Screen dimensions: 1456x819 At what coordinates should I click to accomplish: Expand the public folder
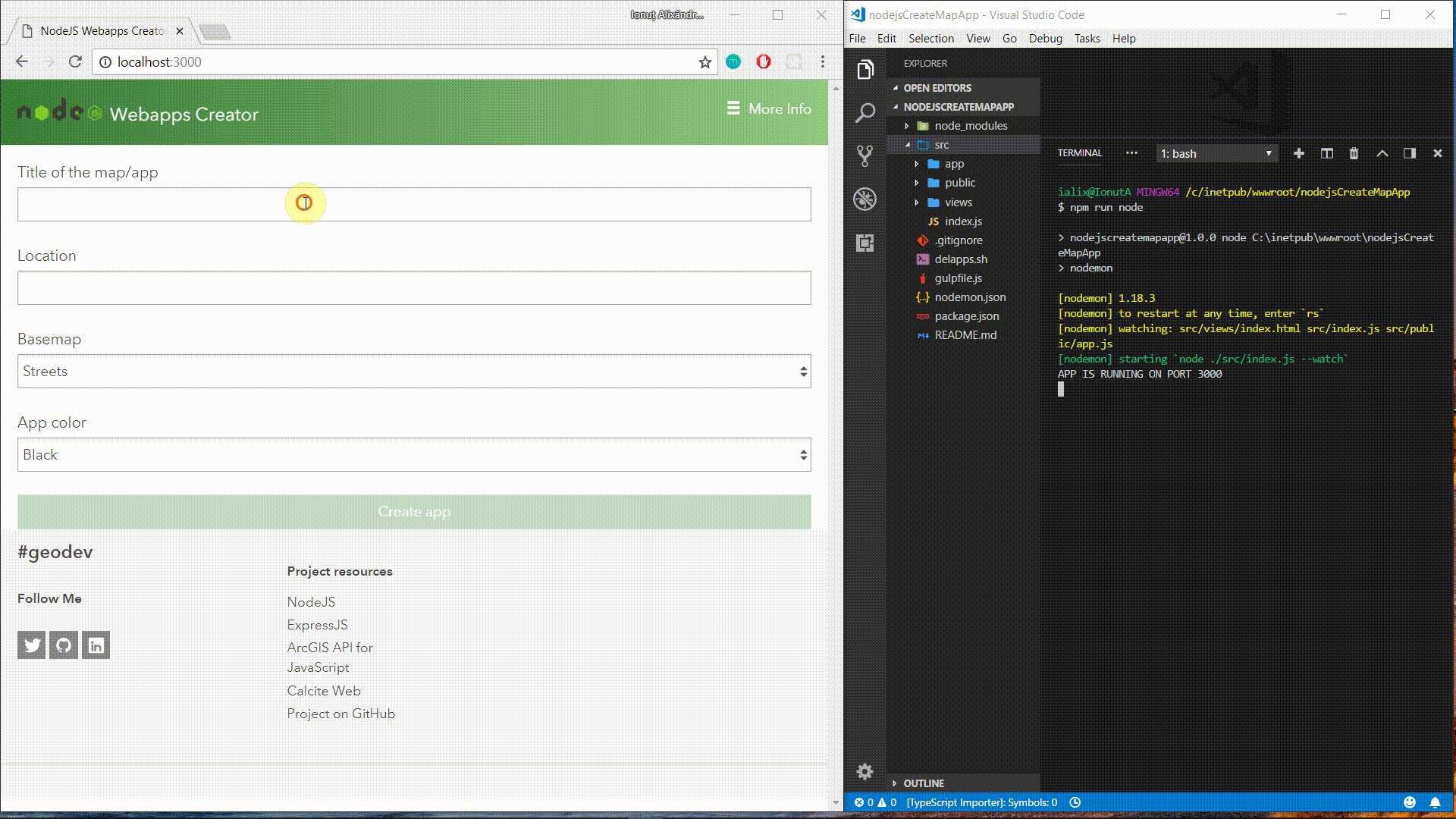pos(963,183)
